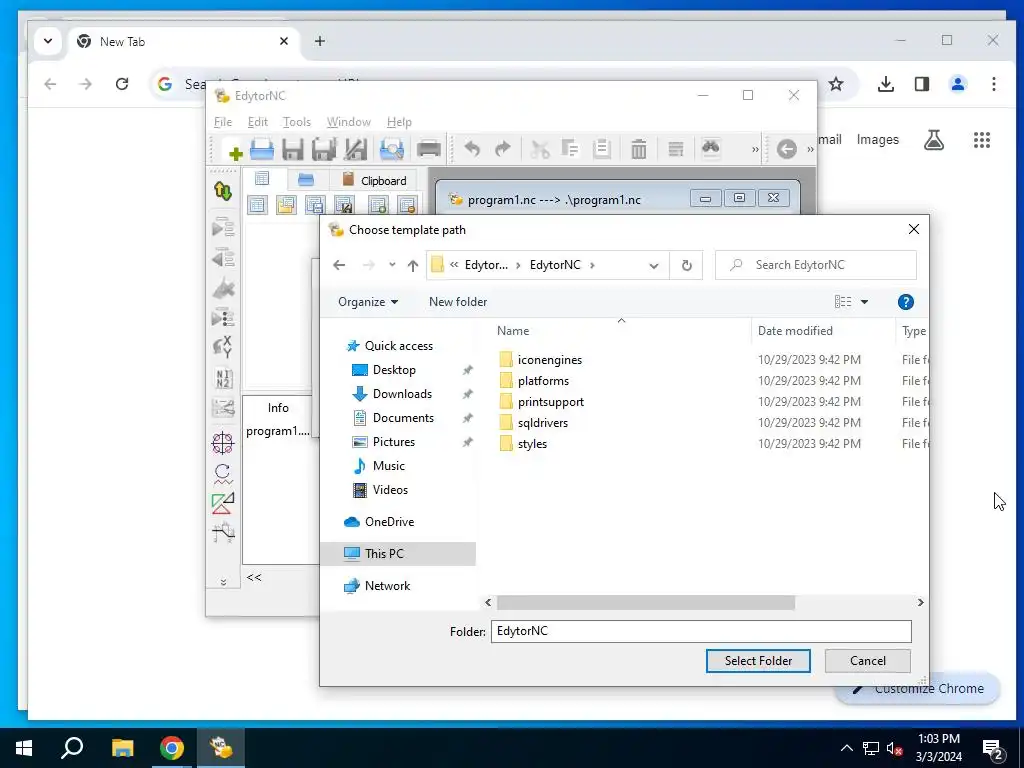Click the Cut scissors icon in EdytorNC

click(x=539, y=150)
